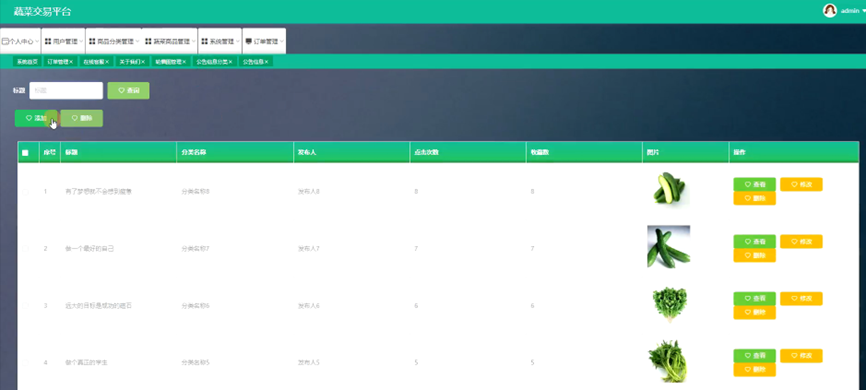
Task: Click 删除 for 做一个最好的自己 row
Action: tap(754, 255)
